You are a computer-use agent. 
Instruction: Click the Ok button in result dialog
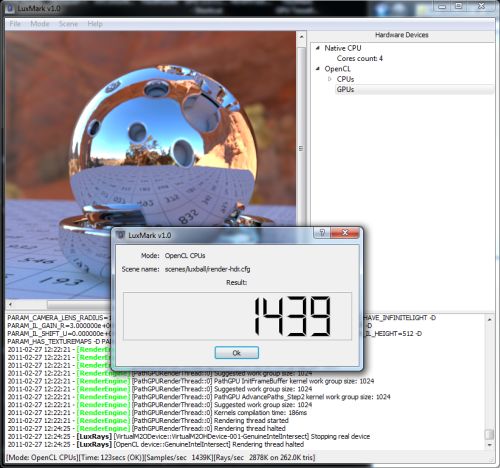click(236, 353)
